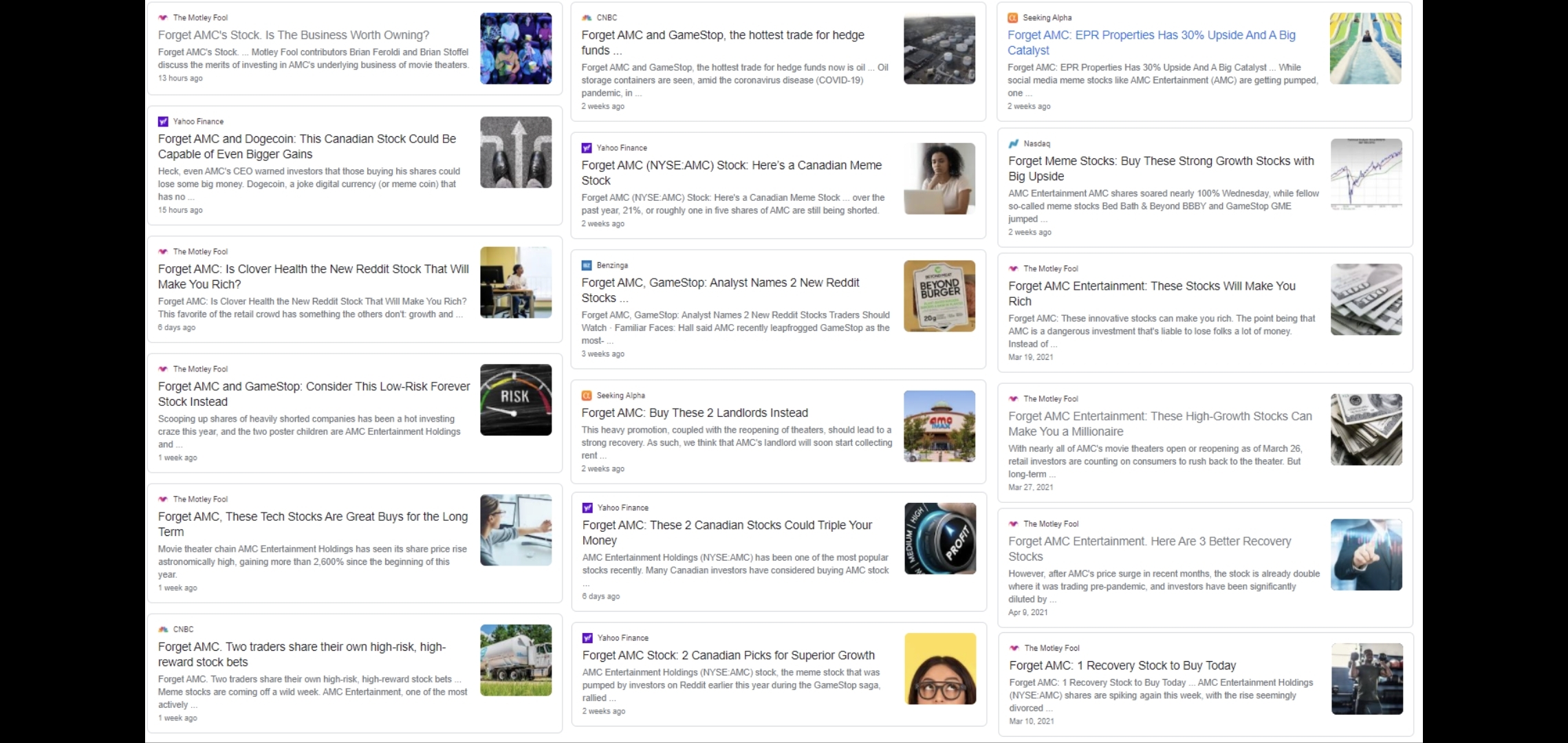Open '2 Canadian Picks for Superior Growth' headline
This screenshot has width=1568, height=743.
(728, 656)
